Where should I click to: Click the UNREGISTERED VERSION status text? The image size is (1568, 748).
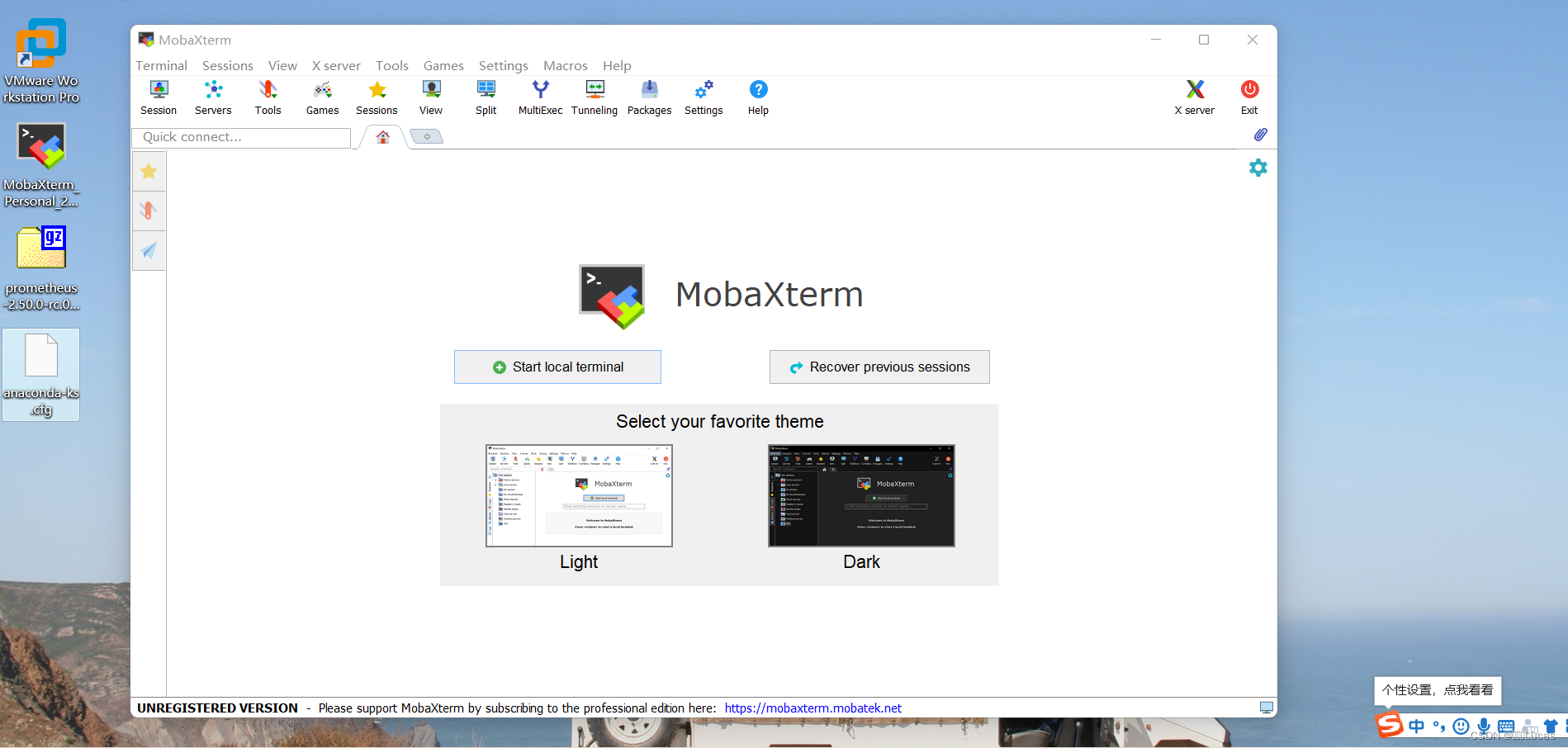[x=217, y=708]
